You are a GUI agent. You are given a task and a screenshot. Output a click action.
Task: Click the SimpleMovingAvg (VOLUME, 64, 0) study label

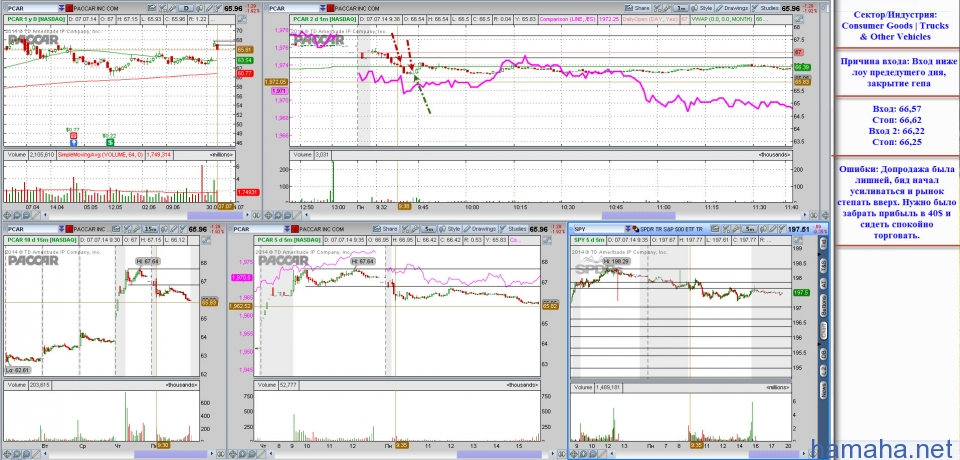tap(100, 155)
